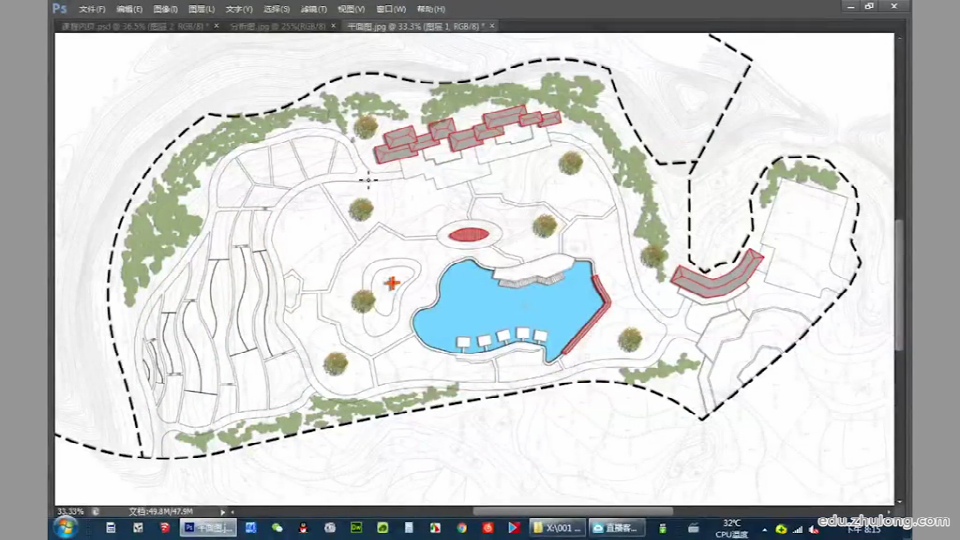Viewport: 960px width, 540px height.
Task: Open WeChat from the taskbar
Action: (x=278, y=527)
